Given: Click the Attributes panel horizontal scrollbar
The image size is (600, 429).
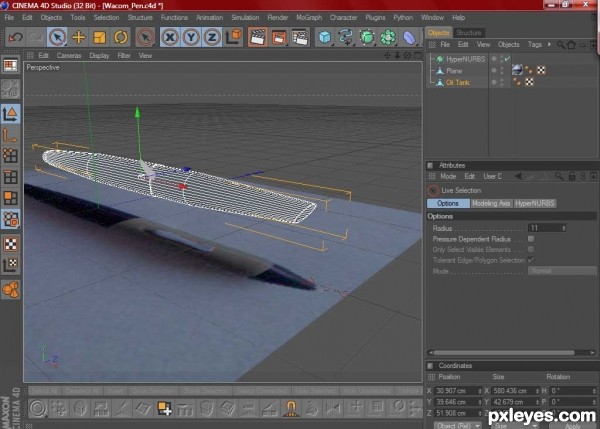Looking at the screenshot, I should point(504,353).
